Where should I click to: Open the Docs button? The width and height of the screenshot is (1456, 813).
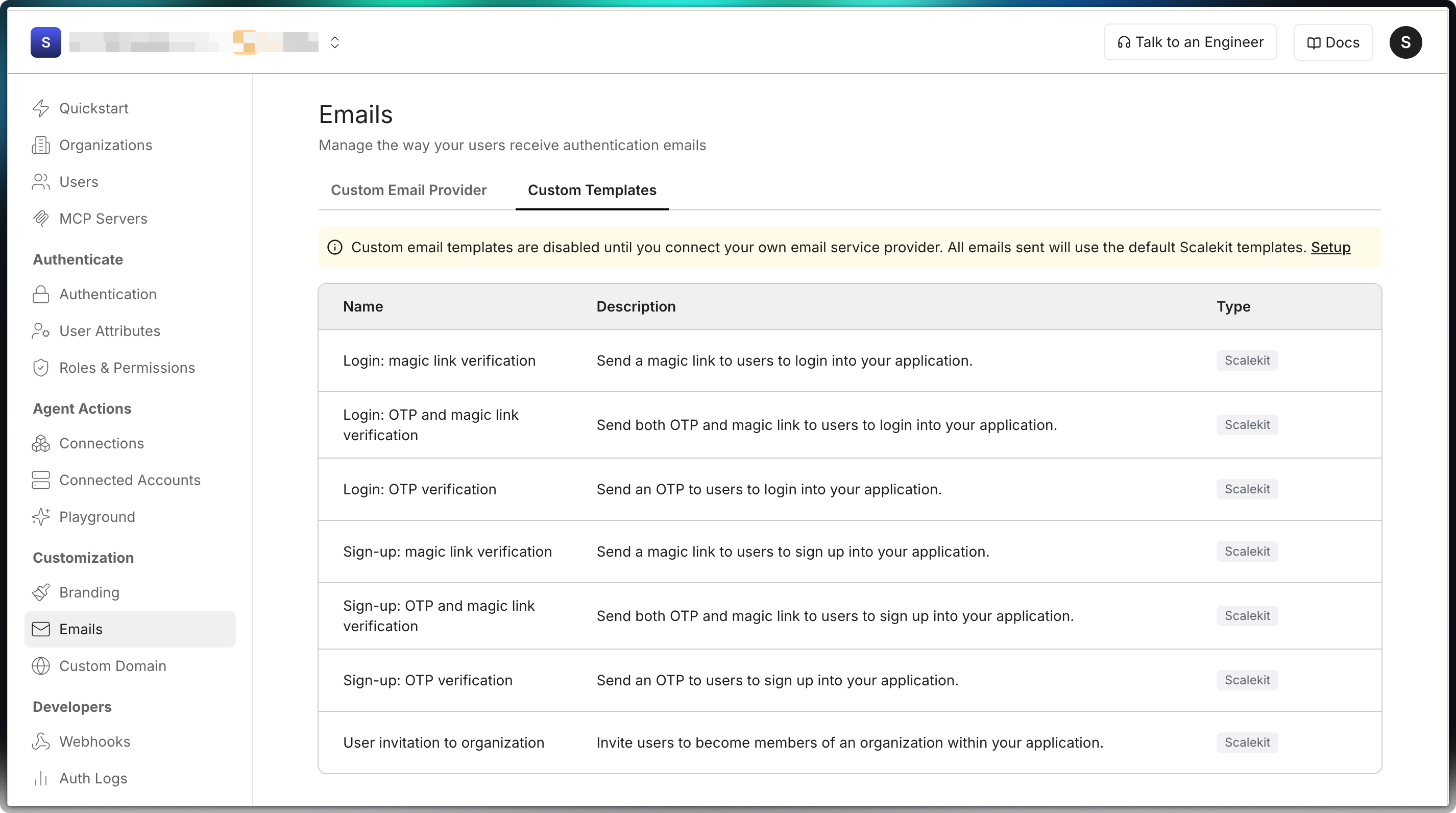[1333, 42]
